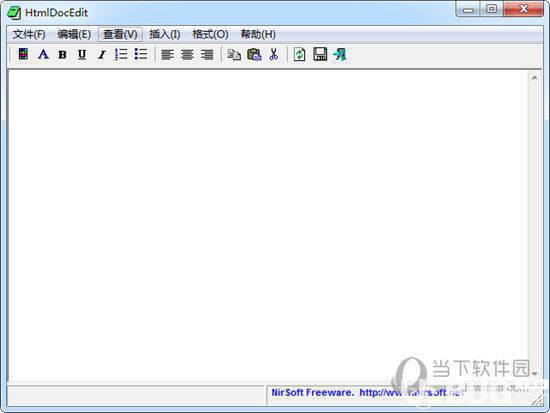Open the background color picker icon
Screen dimensions: 550x413
pos(23,54)
